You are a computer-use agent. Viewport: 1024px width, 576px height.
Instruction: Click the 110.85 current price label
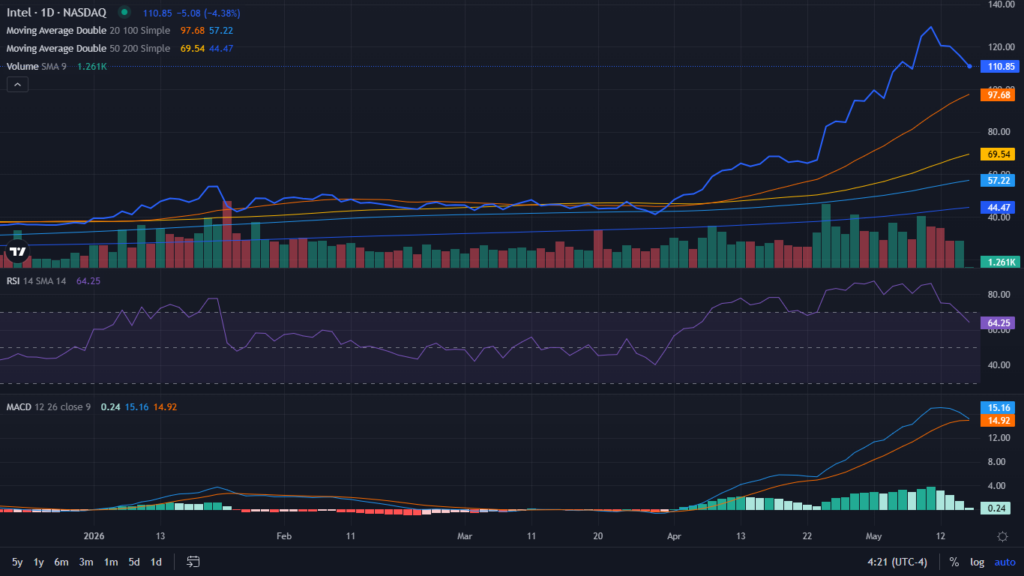coord(1000,67)
